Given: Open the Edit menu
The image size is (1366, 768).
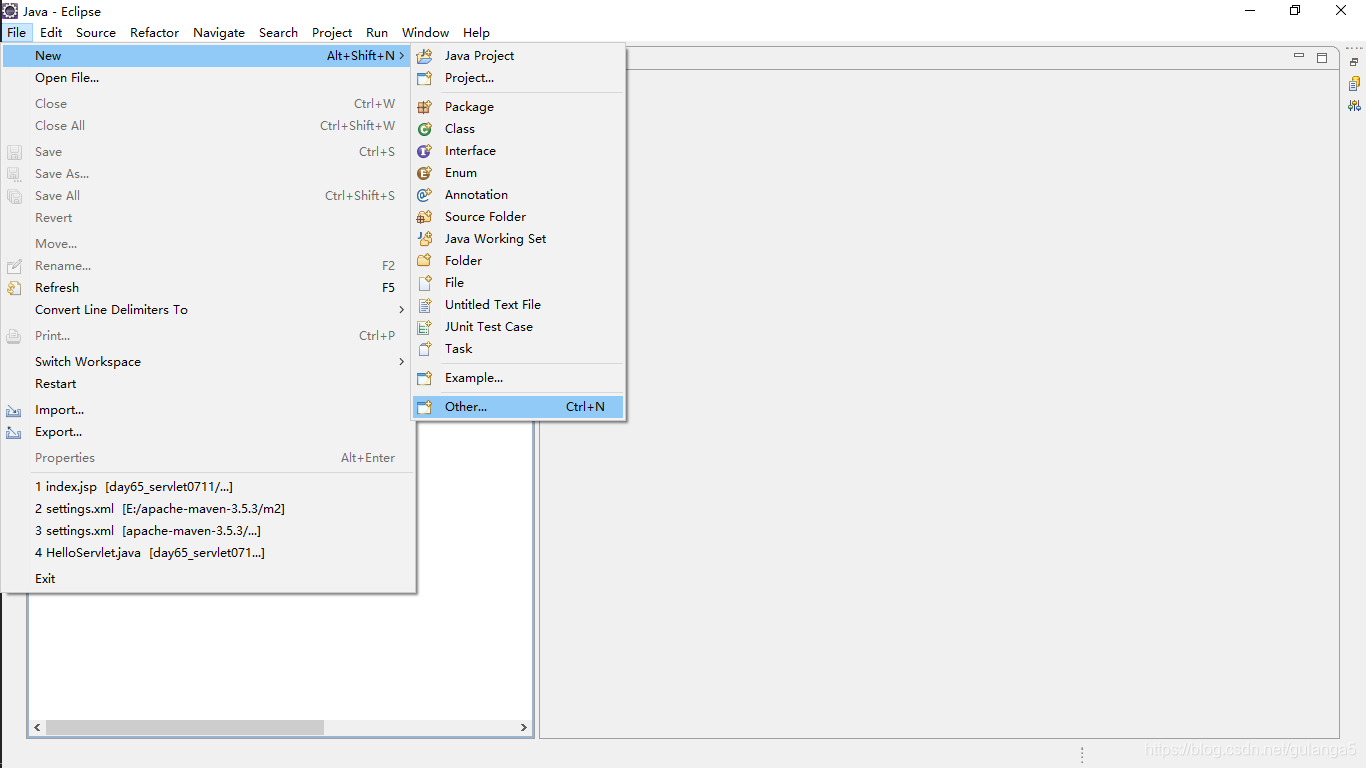Looking at the screenshot, I should 51,32.
